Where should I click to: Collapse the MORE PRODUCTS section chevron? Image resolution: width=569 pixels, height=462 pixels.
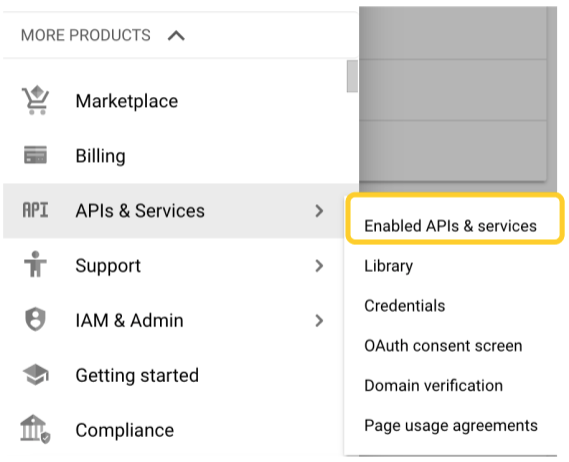[x=176, y=36]
